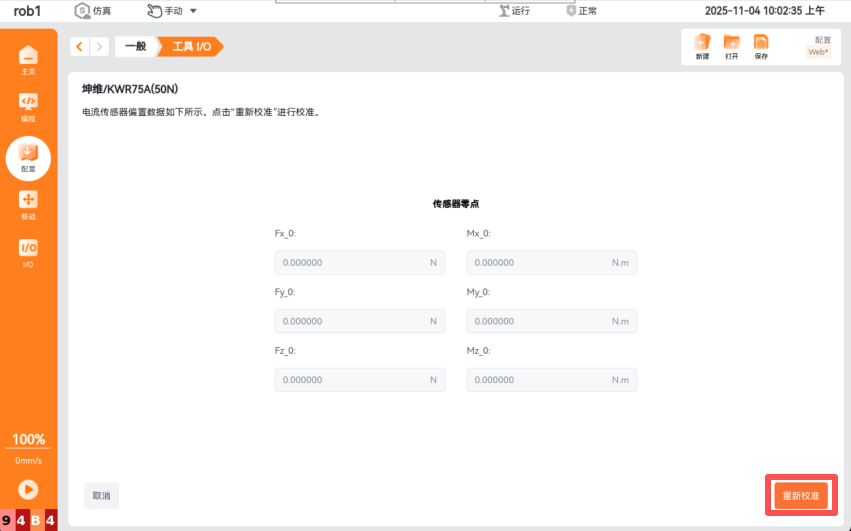
Task: Toggle the 仿真 simulation mode indicator
Action: point(94,11)
